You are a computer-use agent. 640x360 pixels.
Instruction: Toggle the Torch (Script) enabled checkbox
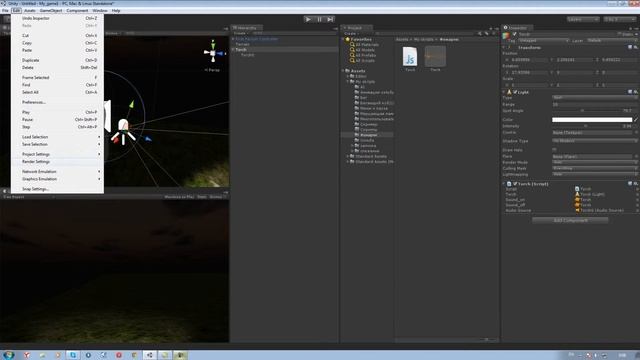[515, 184]
